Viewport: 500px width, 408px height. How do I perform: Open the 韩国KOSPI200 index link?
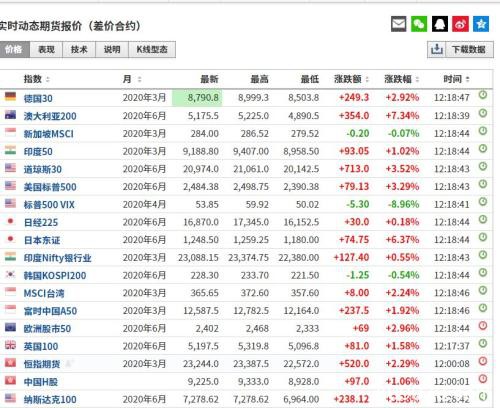point(55,276)
